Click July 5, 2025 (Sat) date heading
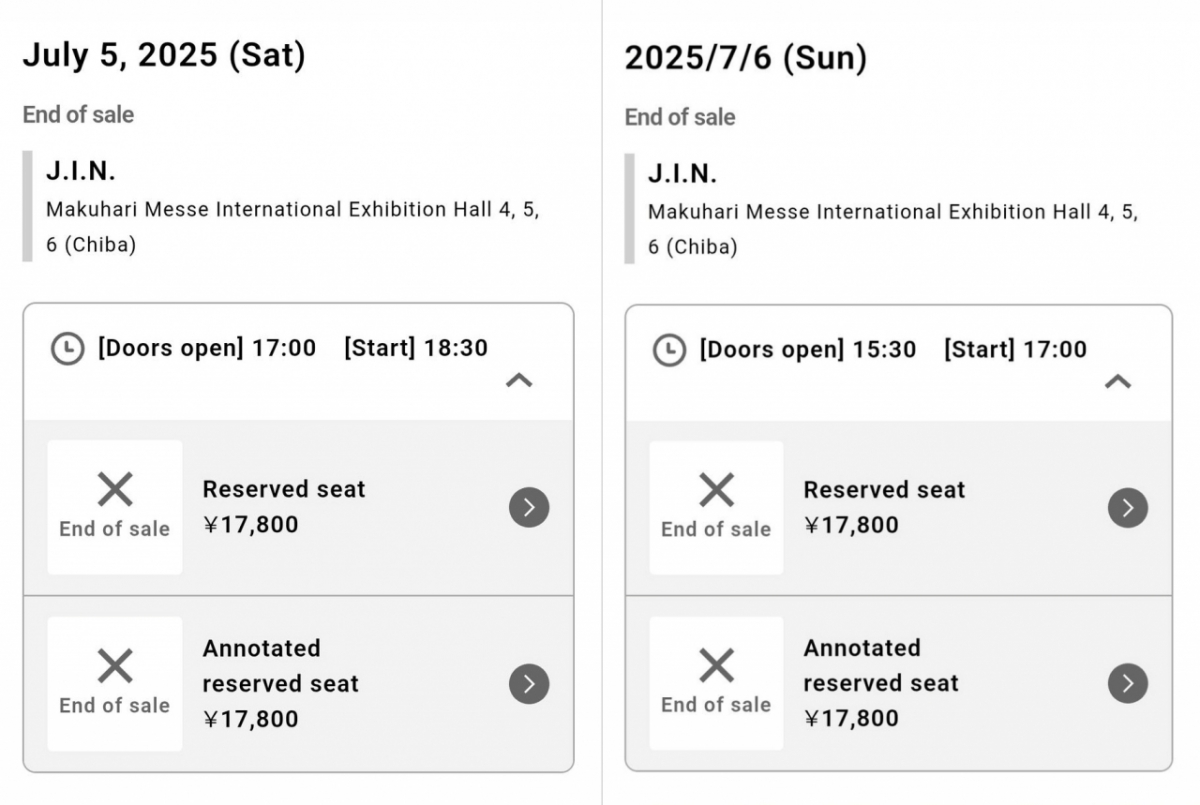 point(164,55)
